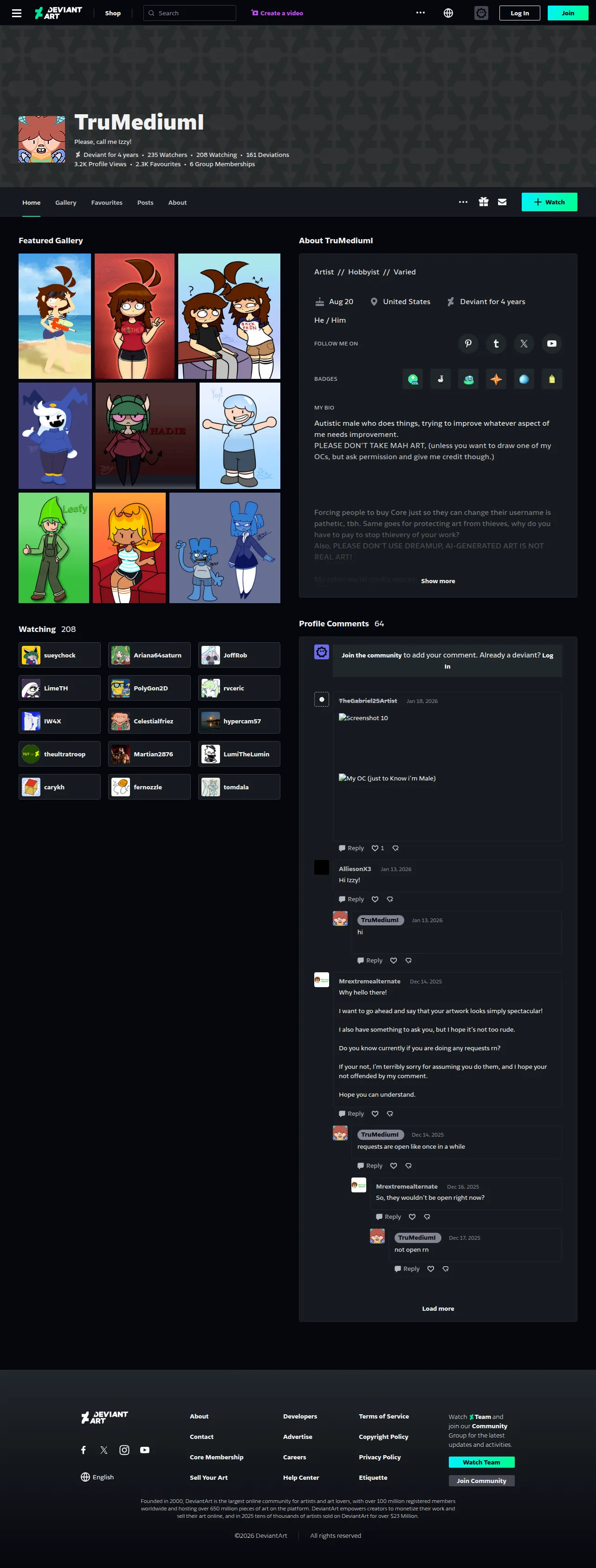Click the gift icon on profile bar
This screenshot has width=596, height=1568.
tap(483, 202)
